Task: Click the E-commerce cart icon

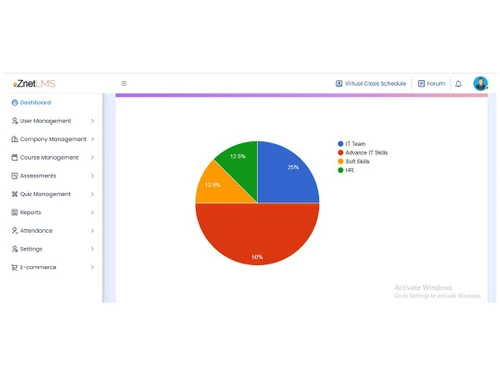Action: pos(14,267)
